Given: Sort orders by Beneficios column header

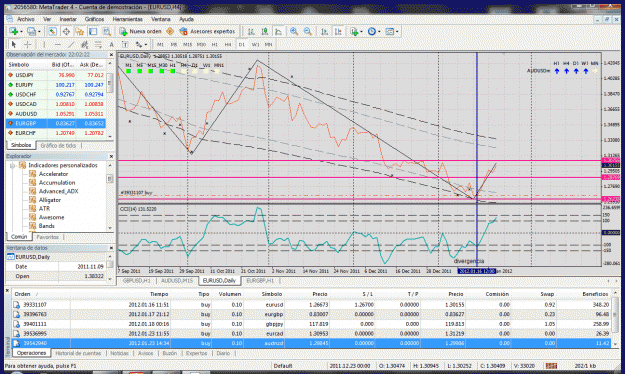Looking at the screenshot, I should click(x=595, y=294).
